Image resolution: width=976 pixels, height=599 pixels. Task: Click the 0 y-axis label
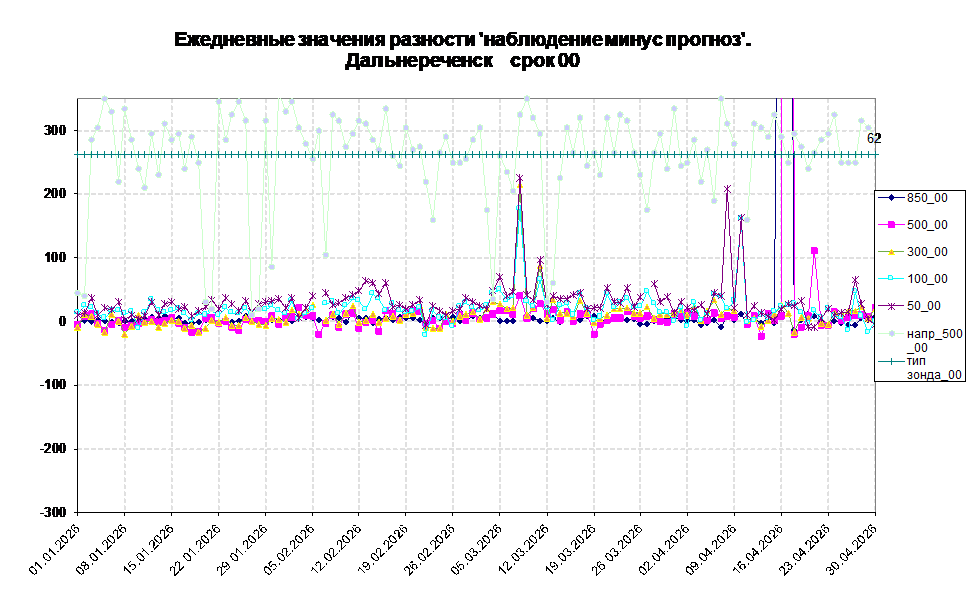(62, 321)
